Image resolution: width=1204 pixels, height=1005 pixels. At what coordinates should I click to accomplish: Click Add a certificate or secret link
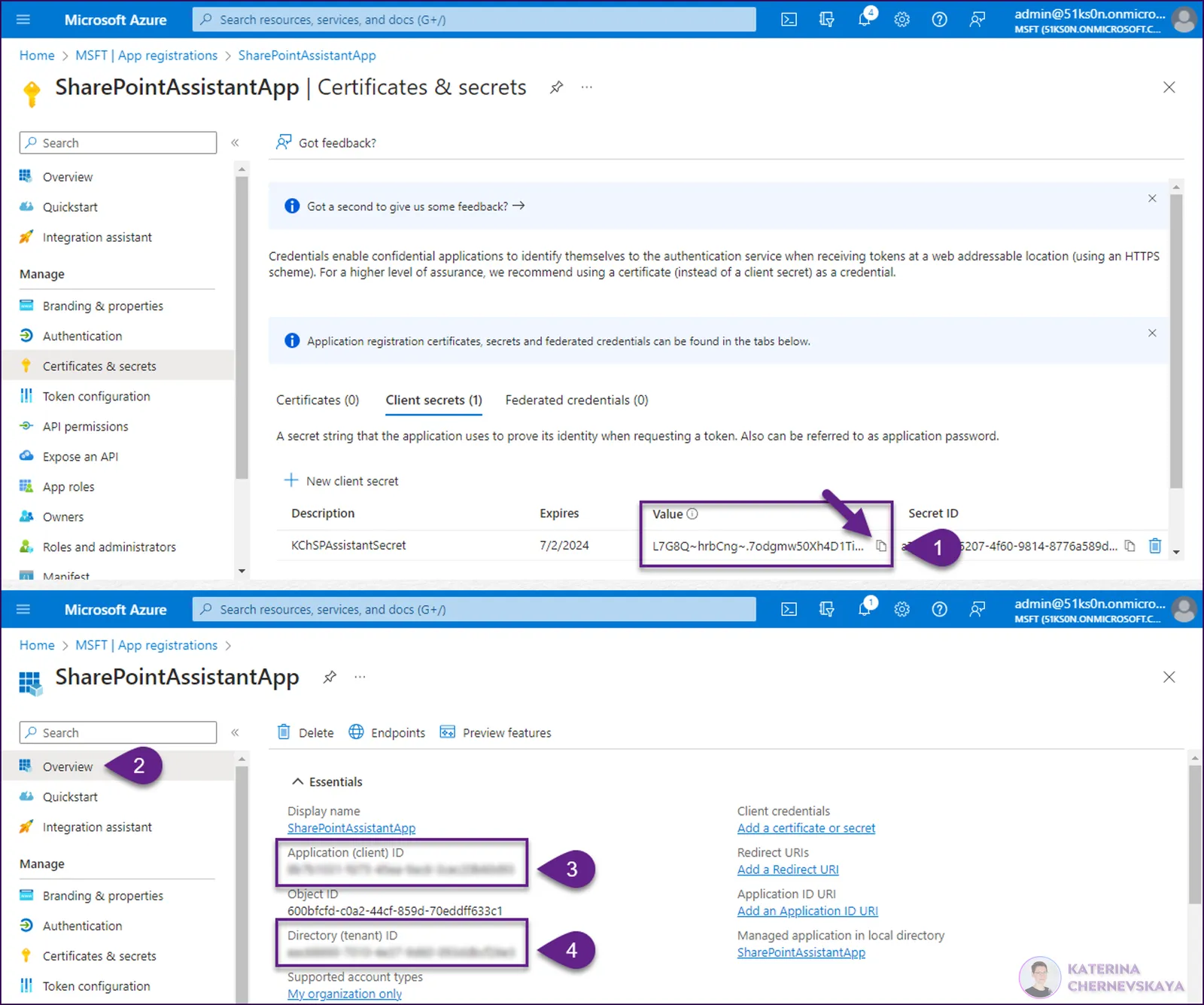[x=806, y=828]
